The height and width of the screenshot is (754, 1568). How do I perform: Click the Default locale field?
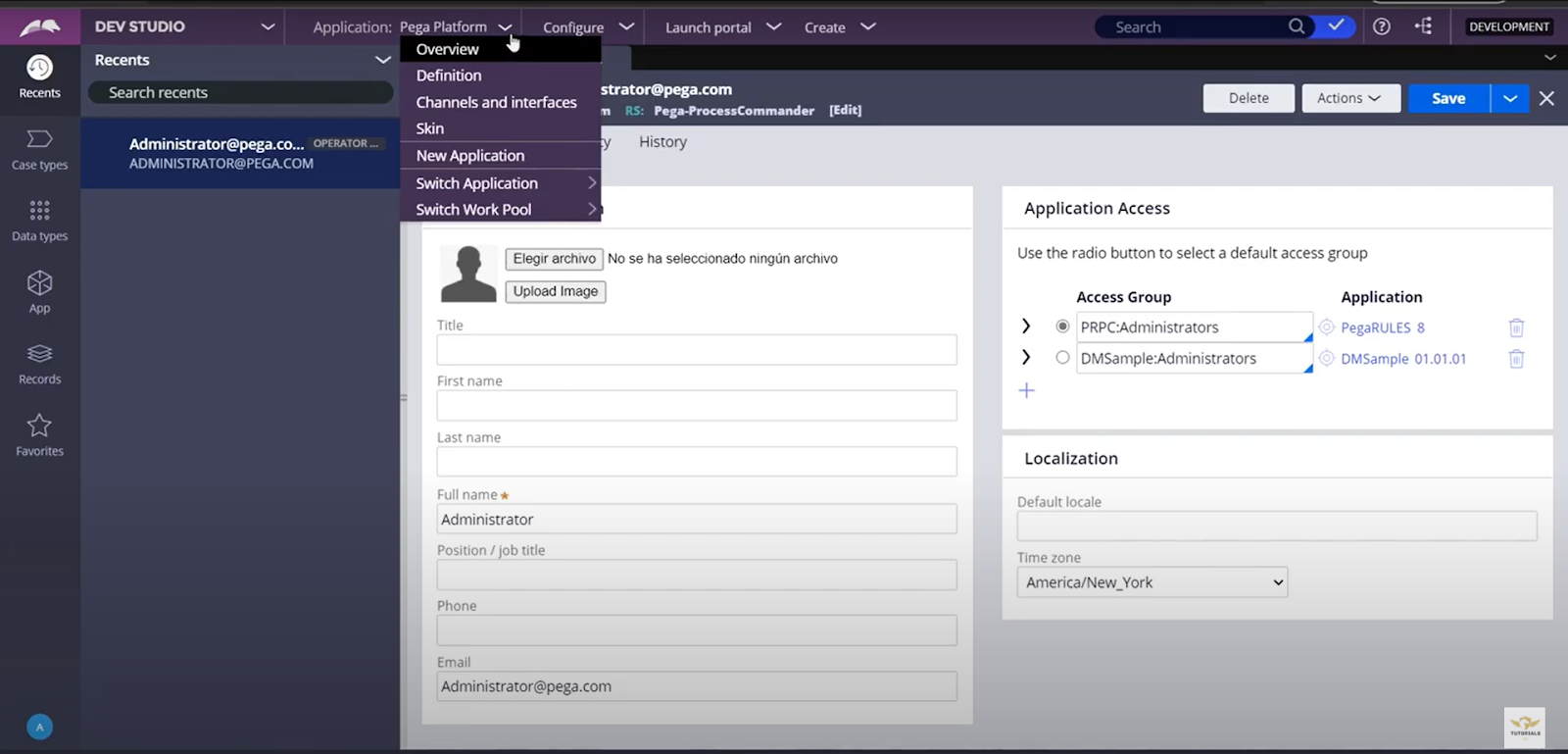coord(1277,526)
